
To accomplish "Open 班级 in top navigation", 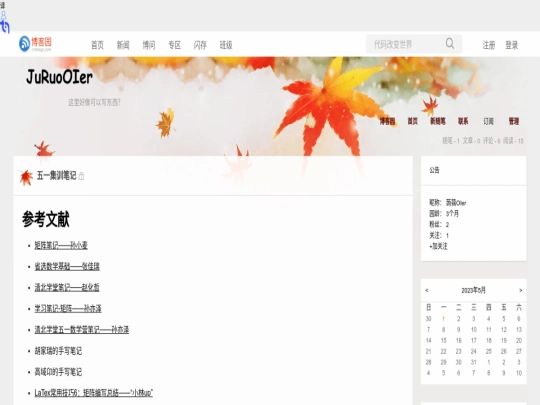I will 226,45.
